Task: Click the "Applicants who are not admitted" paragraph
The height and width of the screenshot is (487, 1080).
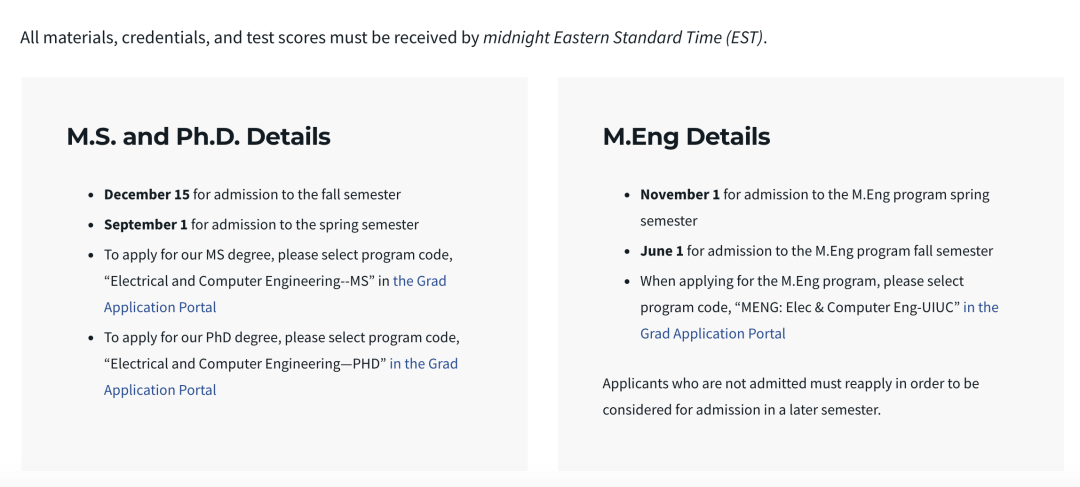Action: (x=790, y=397)
